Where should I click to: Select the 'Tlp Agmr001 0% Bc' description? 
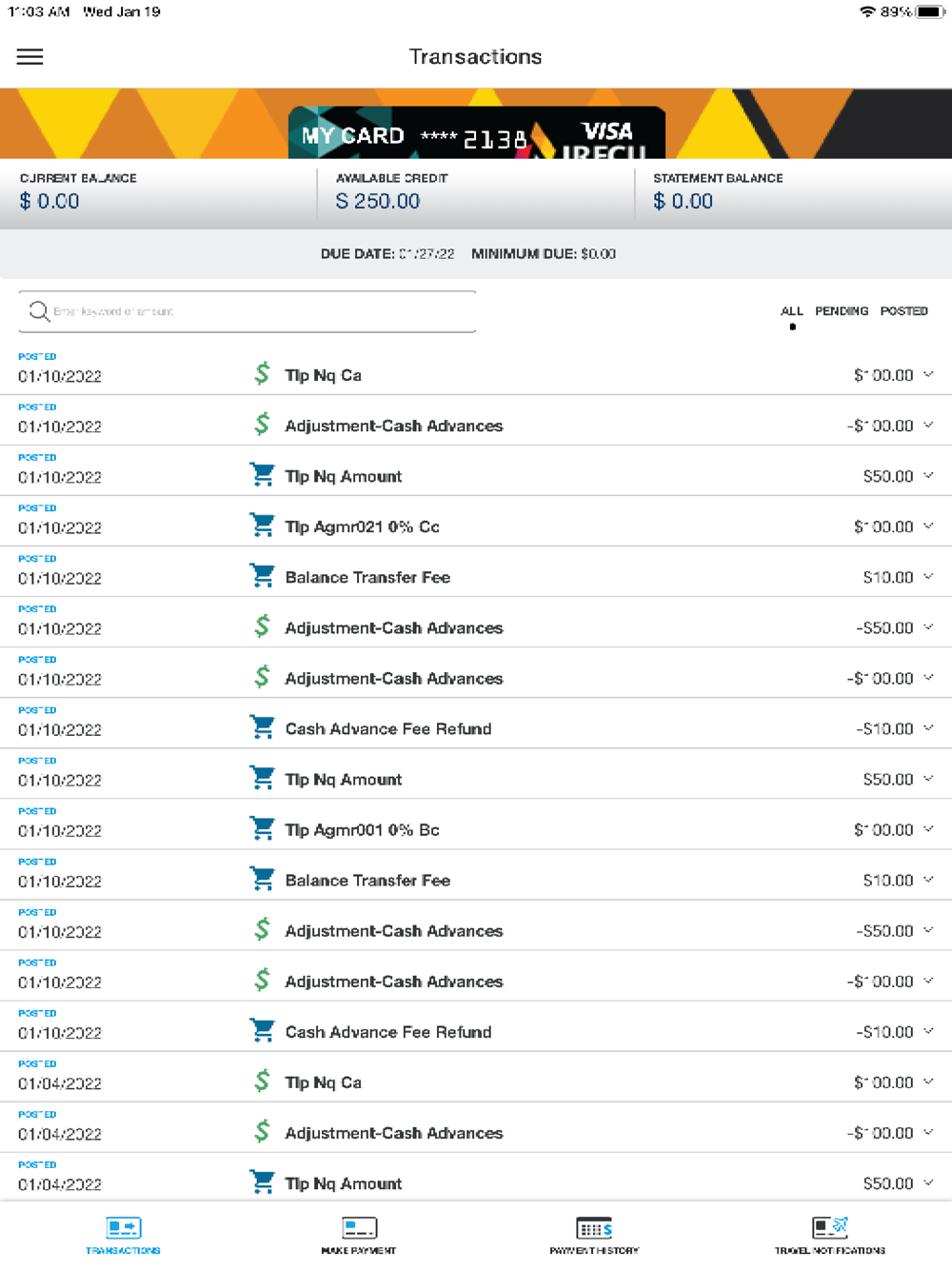[x=362, y=829]
